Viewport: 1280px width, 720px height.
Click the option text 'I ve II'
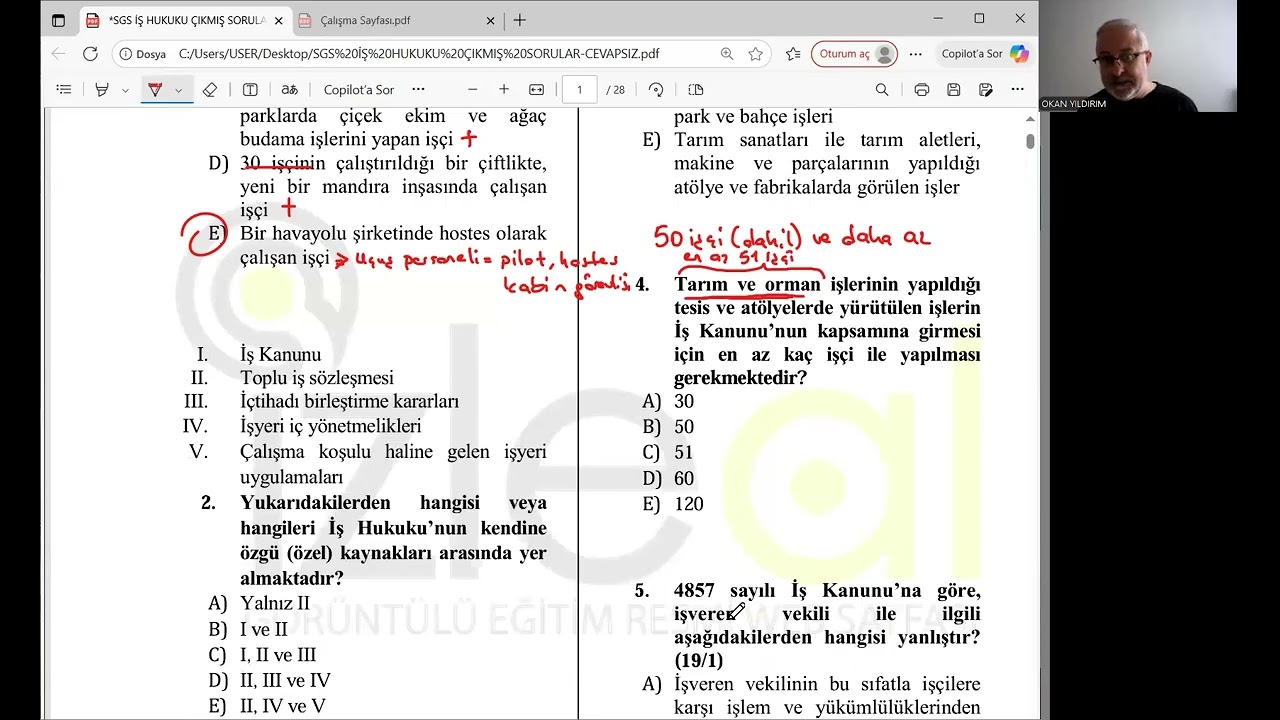coord(264,630)
